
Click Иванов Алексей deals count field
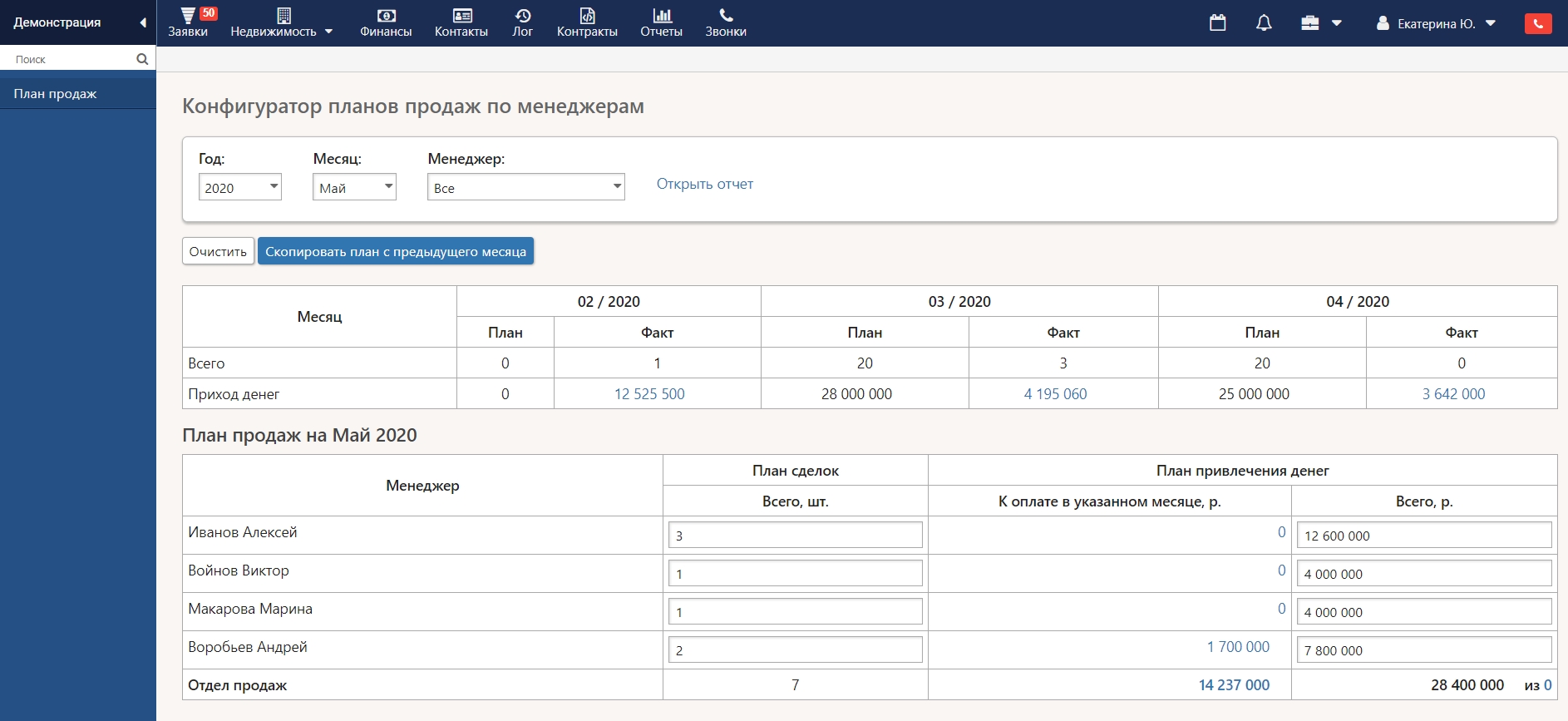point(795,536)
